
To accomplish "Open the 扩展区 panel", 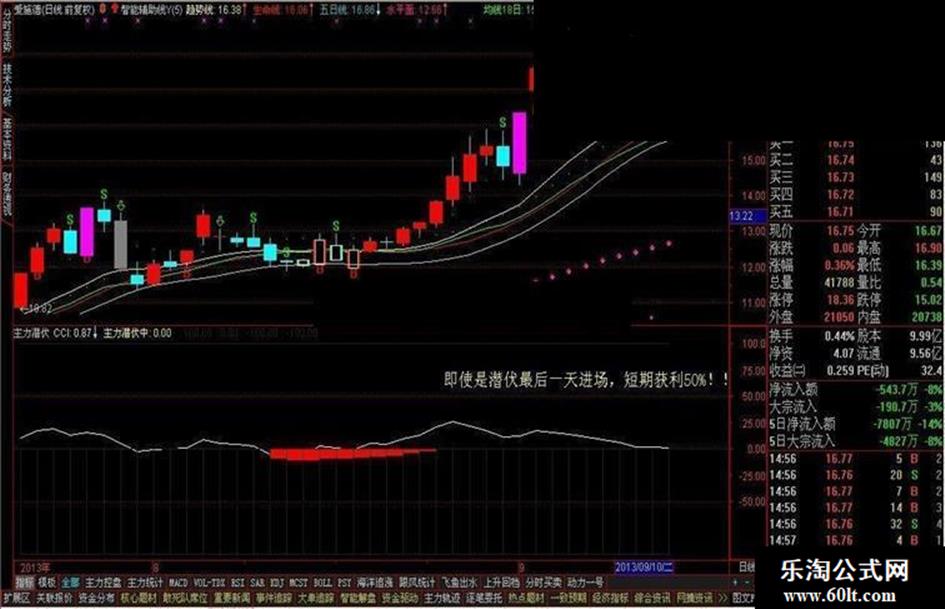I will click(x=16, y=598).
